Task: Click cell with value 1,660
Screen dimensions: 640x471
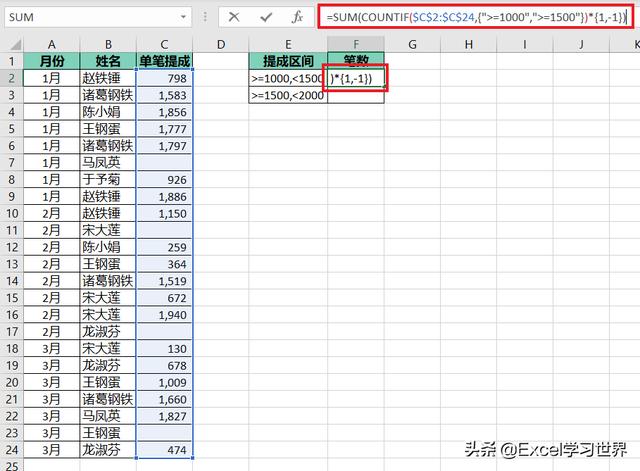Action: [x=164, y=399]
